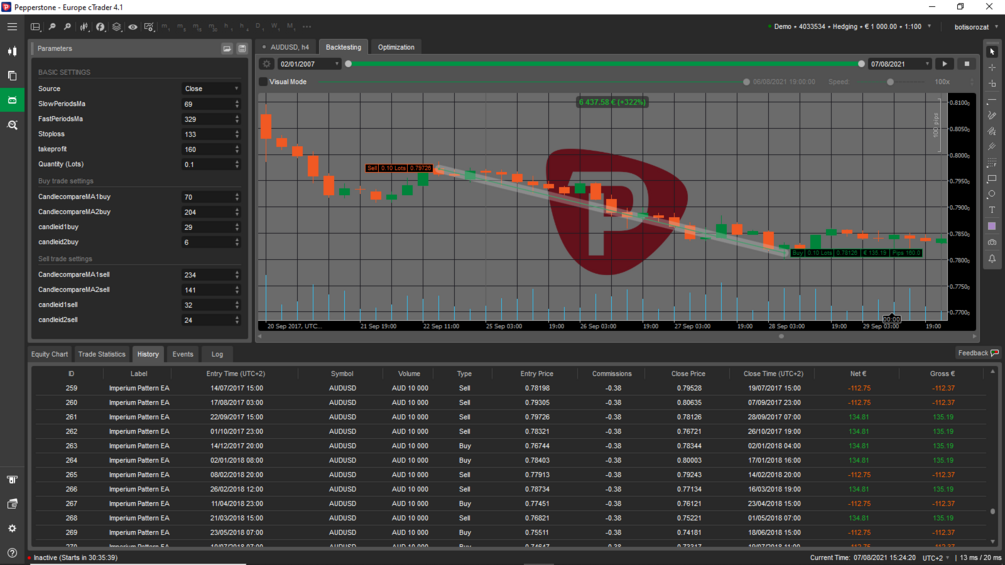Viewport: 1005px width, 565px height.
Task: Sort history by the Net € column
Action: pyautogui.click(x=858, y=373)
